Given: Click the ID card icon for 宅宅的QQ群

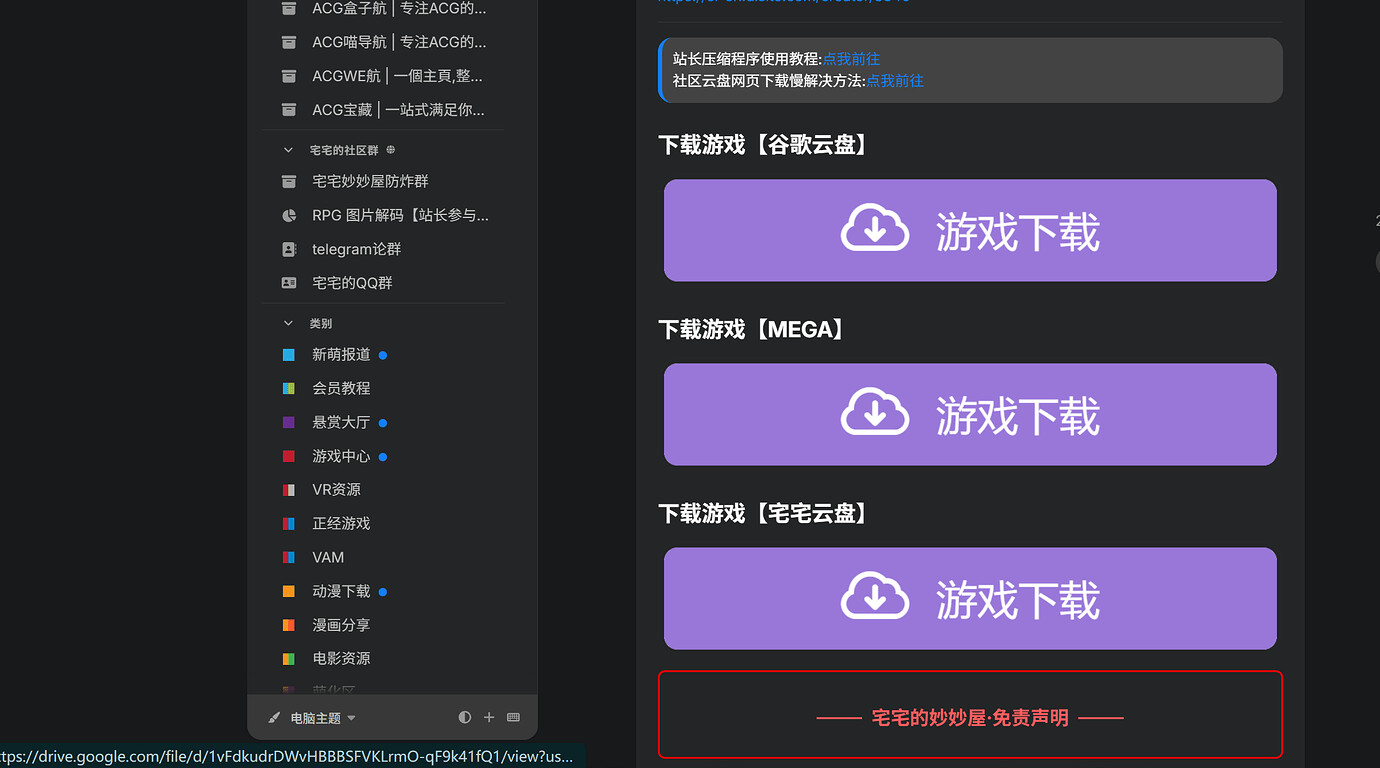Looking at the screenshot, I should coord(289,283).
